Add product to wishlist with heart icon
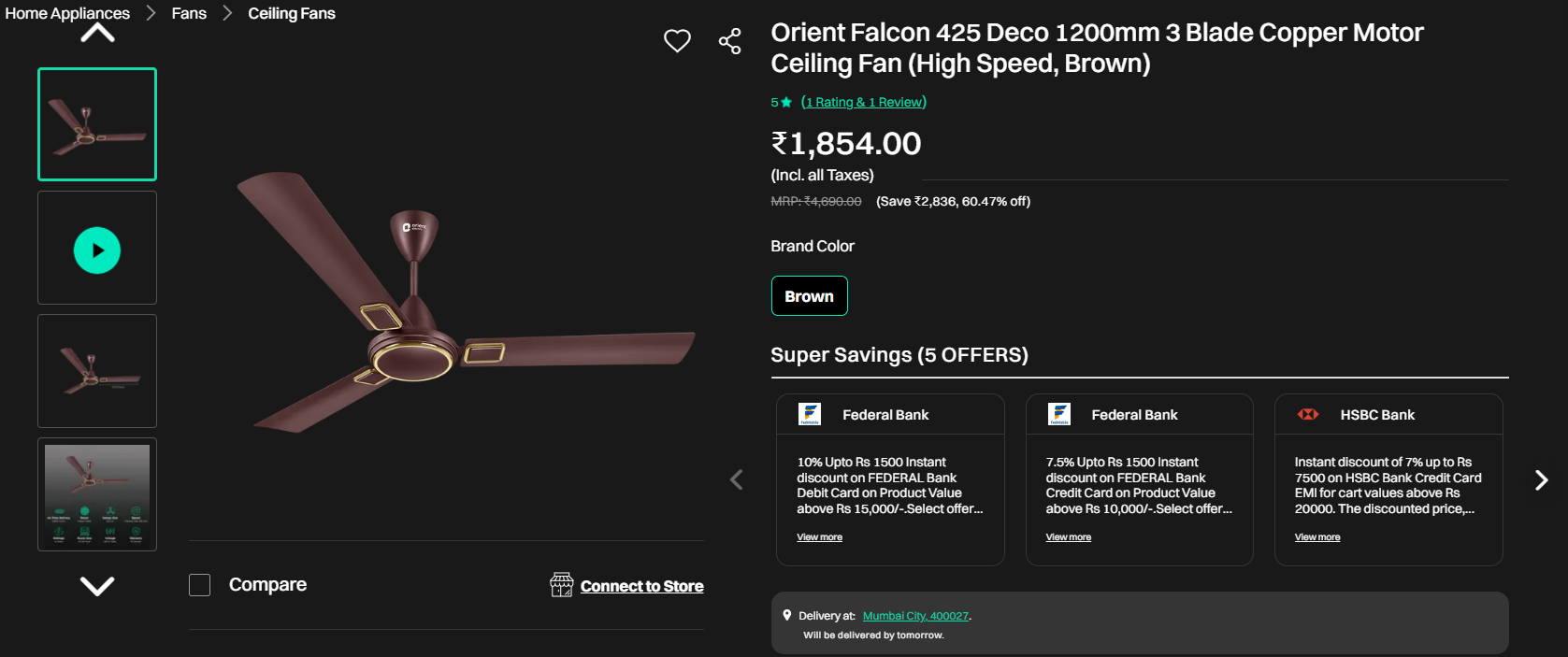The height and width of the screenshot is (657, 1568). click(x=677, y=40)
